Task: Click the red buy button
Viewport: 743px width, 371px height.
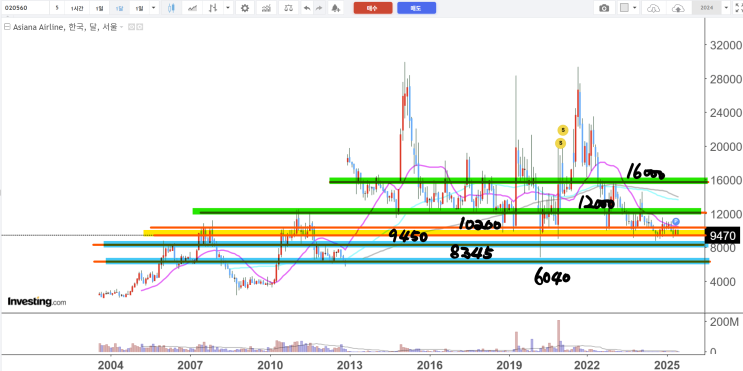Action: (373, 8)
